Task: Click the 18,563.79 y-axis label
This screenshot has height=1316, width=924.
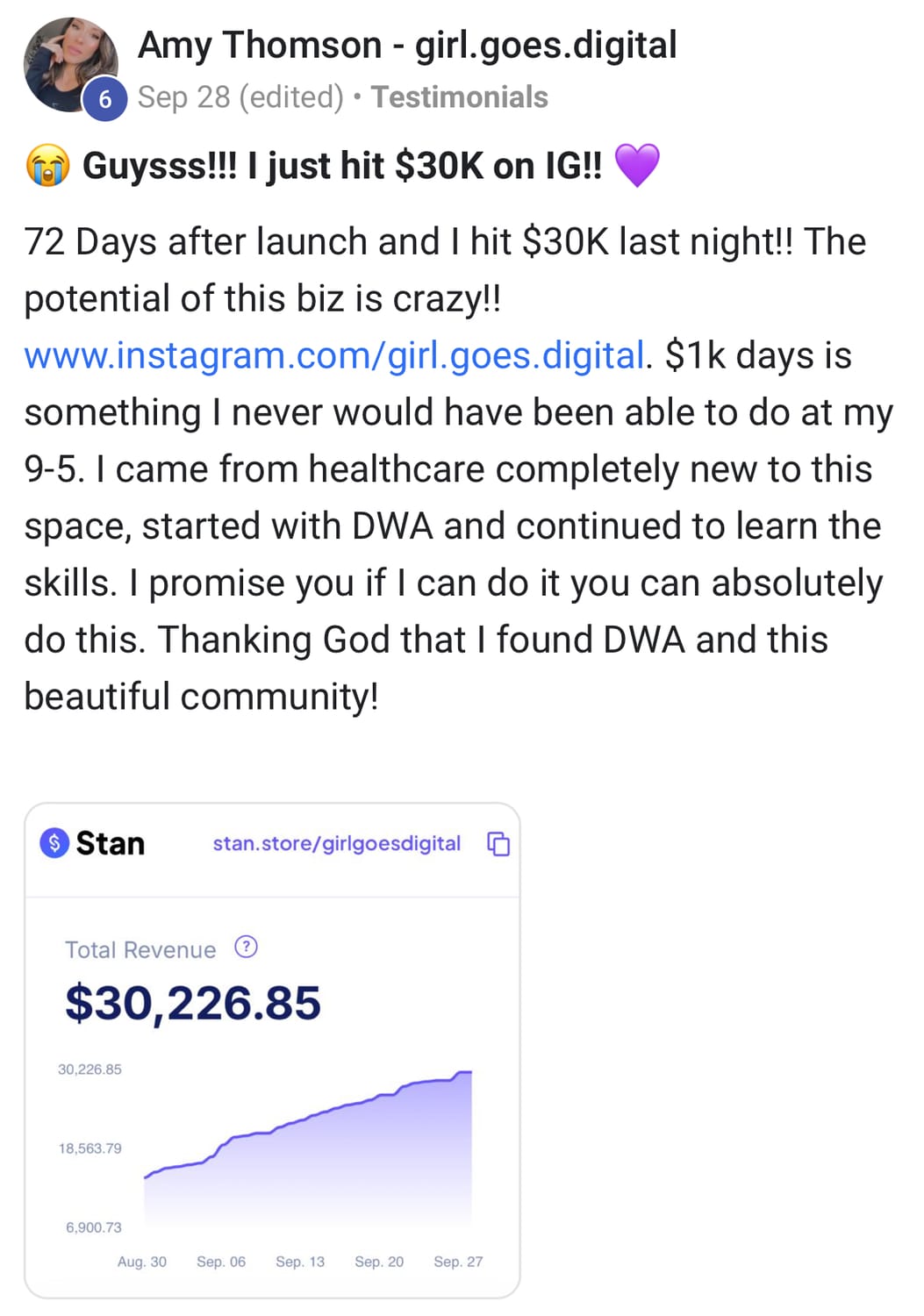Action: [x=90, y=1148]
